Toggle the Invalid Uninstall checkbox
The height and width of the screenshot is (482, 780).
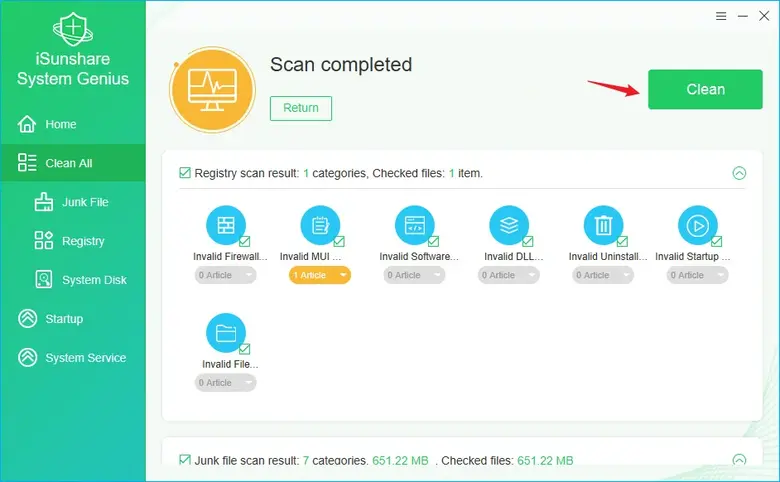622,241
